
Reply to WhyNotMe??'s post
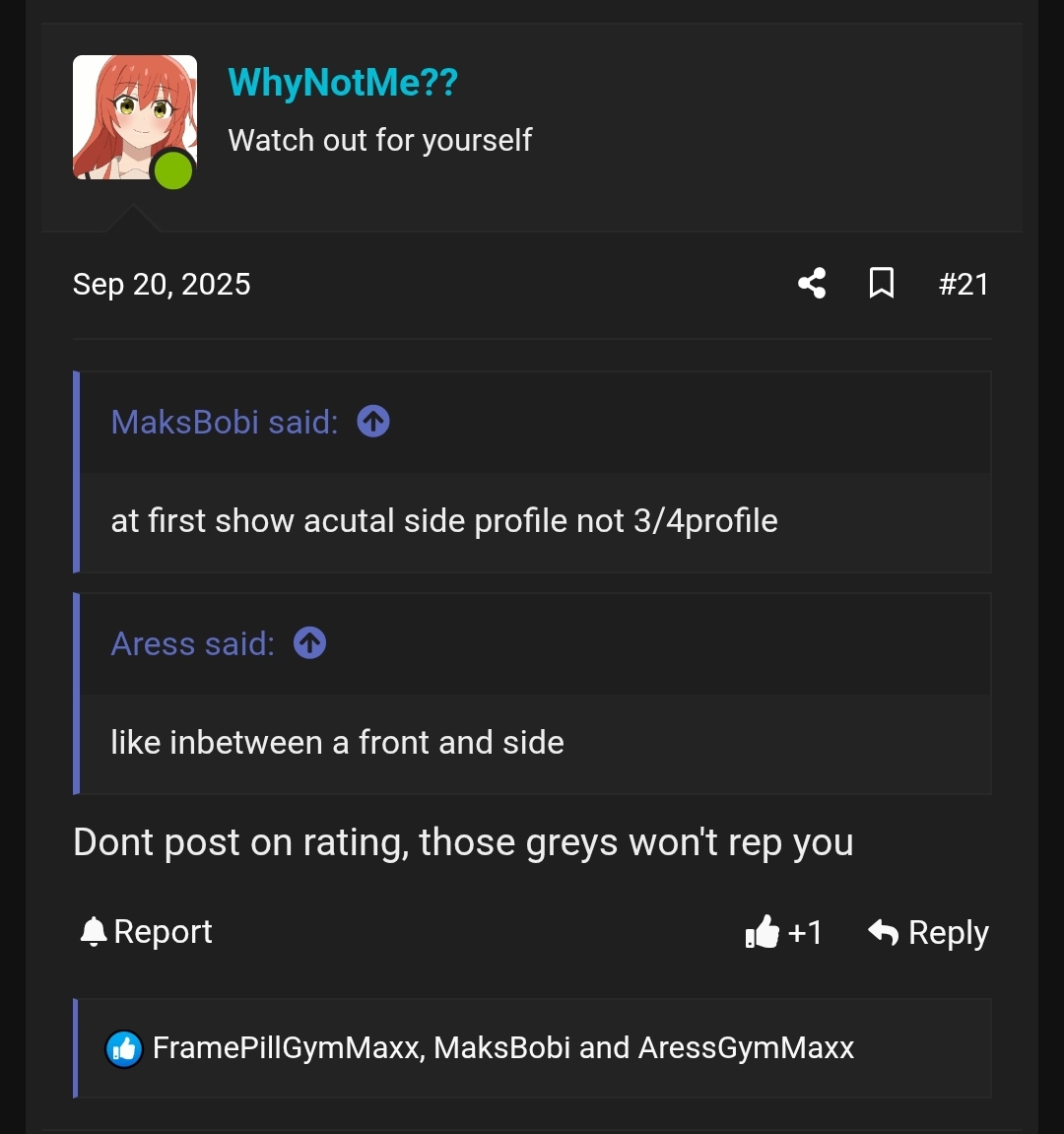[928, 932]
